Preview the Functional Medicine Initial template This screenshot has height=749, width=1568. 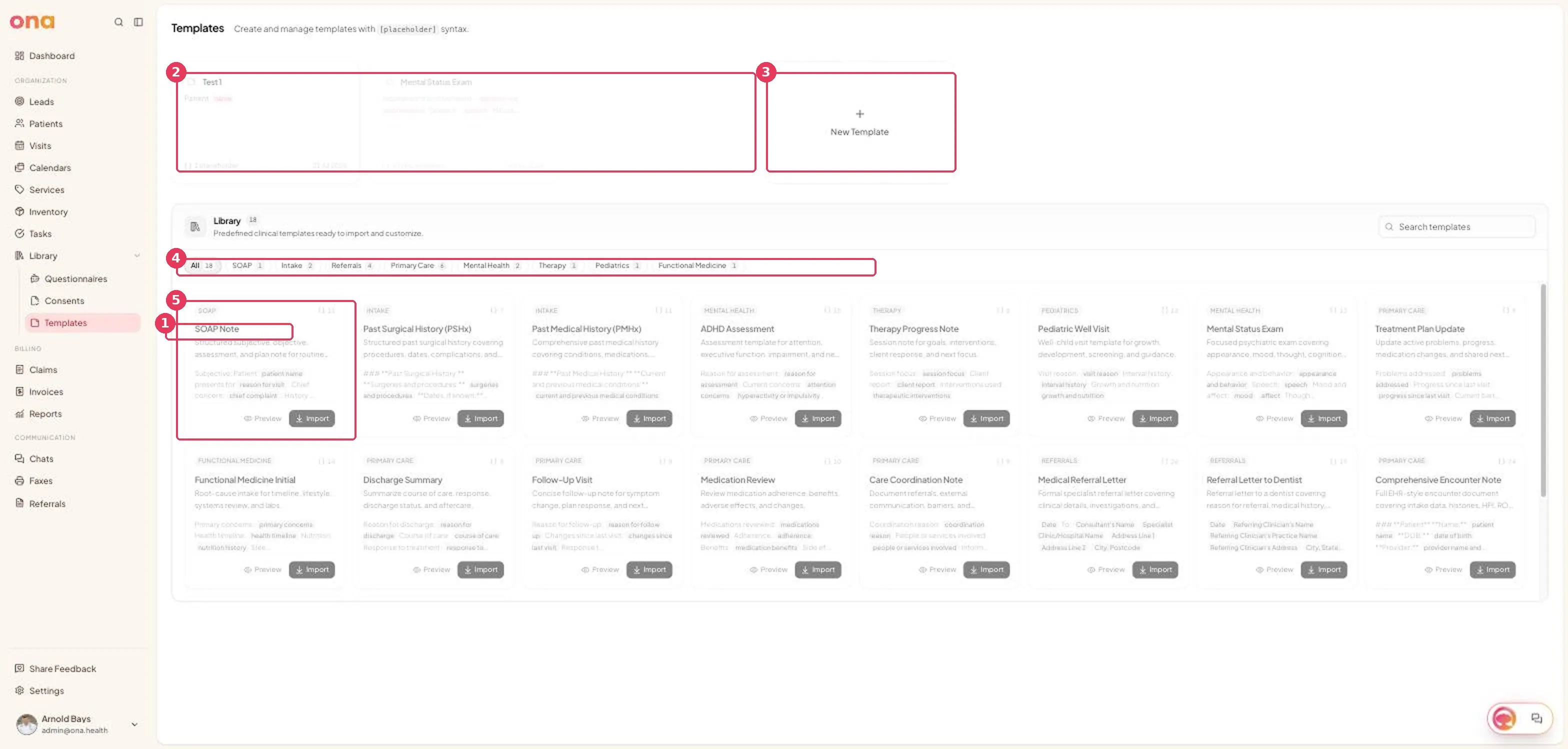[x=263, y=569]
